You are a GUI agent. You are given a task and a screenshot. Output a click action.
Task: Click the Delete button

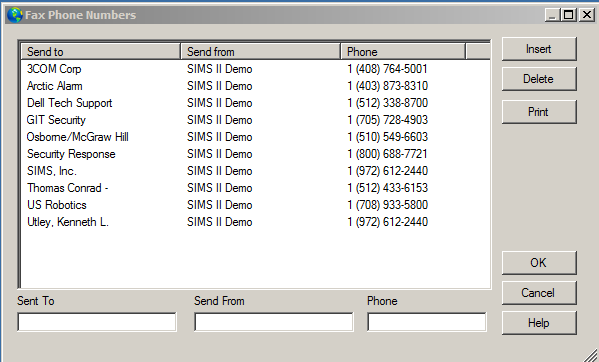coord(539,79)
